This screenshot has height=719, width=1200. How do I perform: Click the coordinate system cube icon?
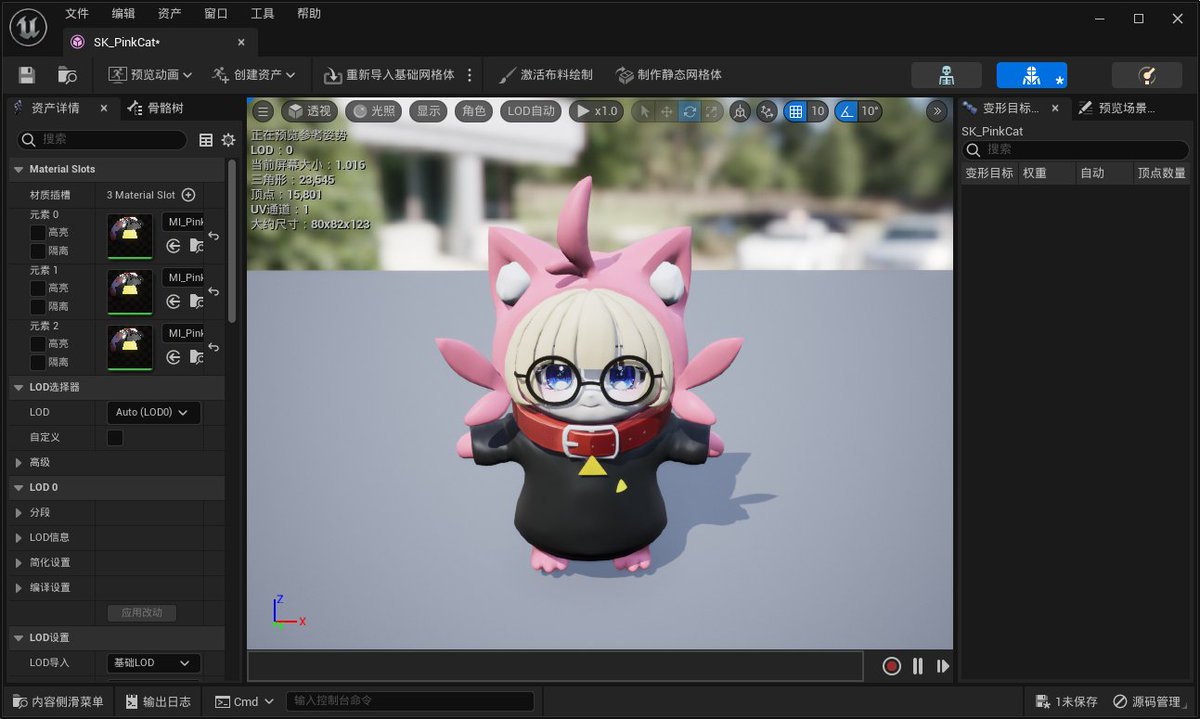point(740,111)
